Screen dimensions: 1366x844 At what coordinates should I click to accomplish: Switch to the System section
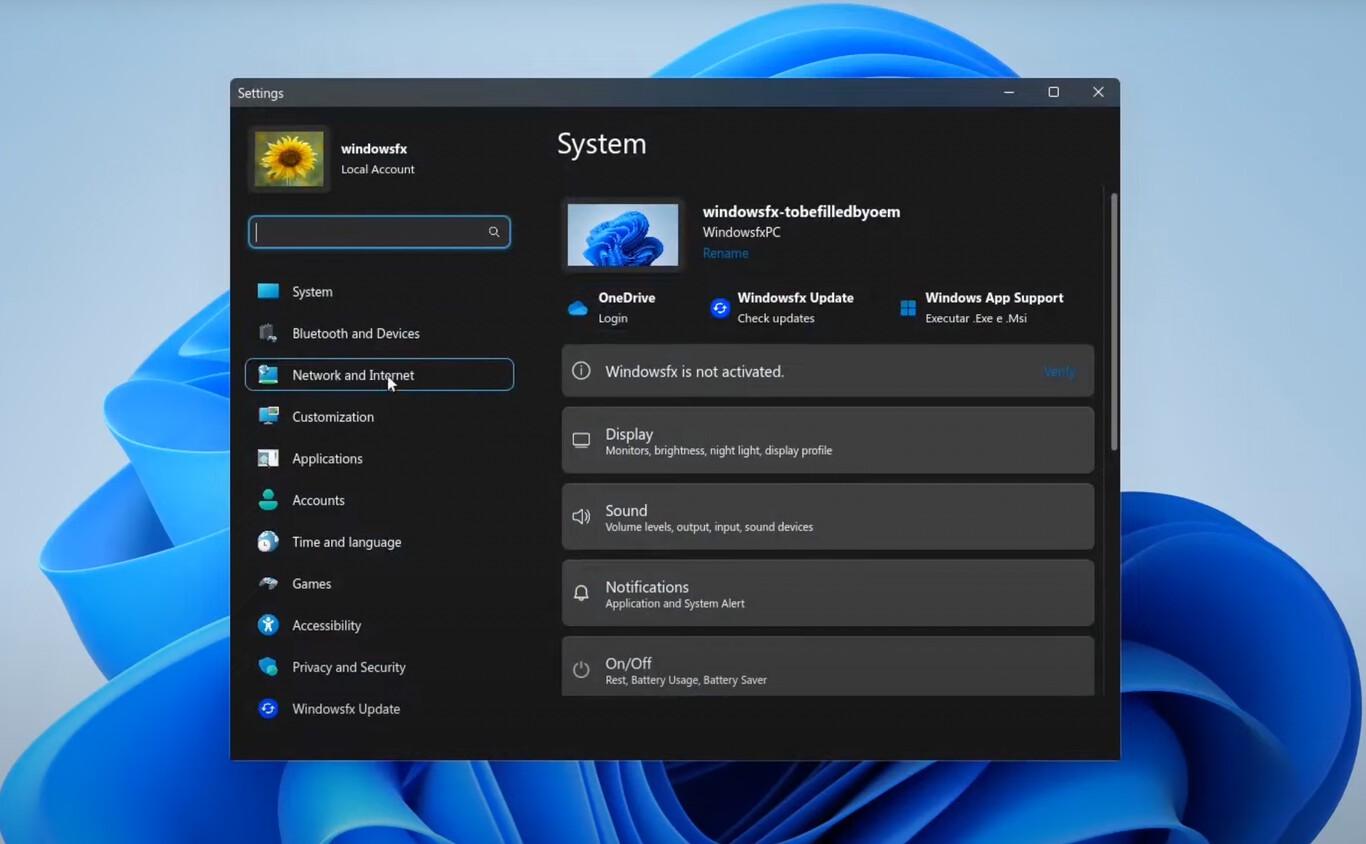click(x=312, y=291)
